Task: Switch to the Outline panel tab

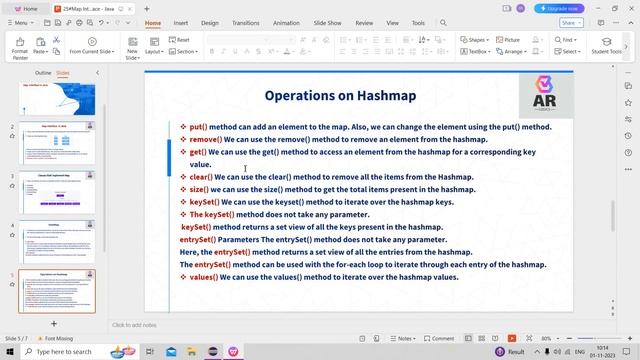Action: coord(43,73)
